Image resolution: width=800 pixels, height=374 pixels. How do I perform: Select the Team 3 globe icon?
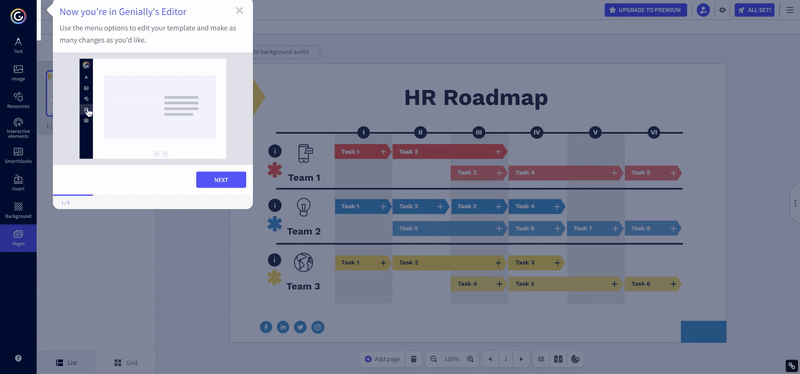point(303,262)
